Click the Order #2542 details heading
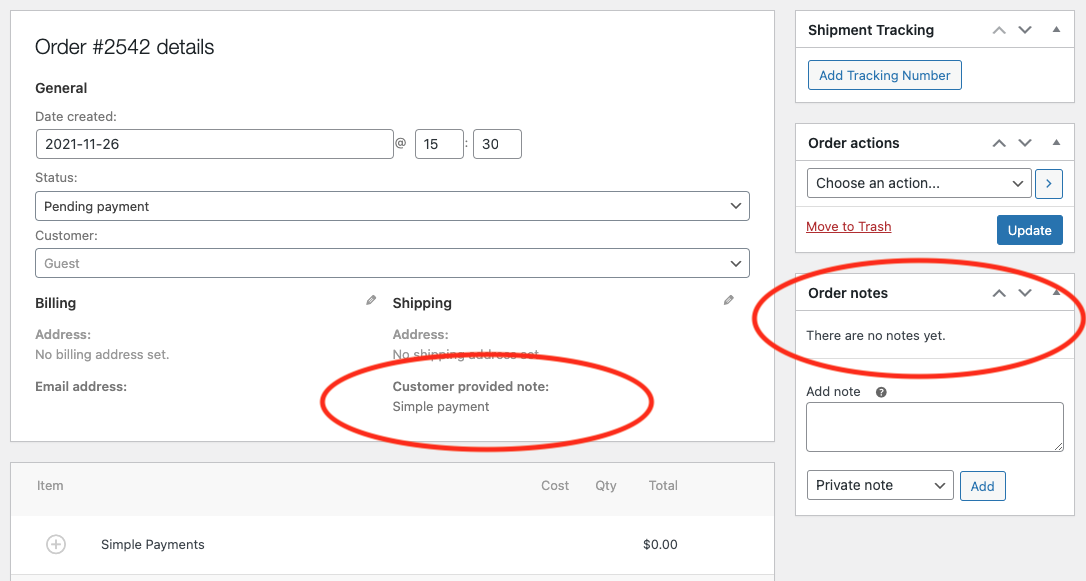The width and height of the screenshot is (1086, 581). click(125, 47)
